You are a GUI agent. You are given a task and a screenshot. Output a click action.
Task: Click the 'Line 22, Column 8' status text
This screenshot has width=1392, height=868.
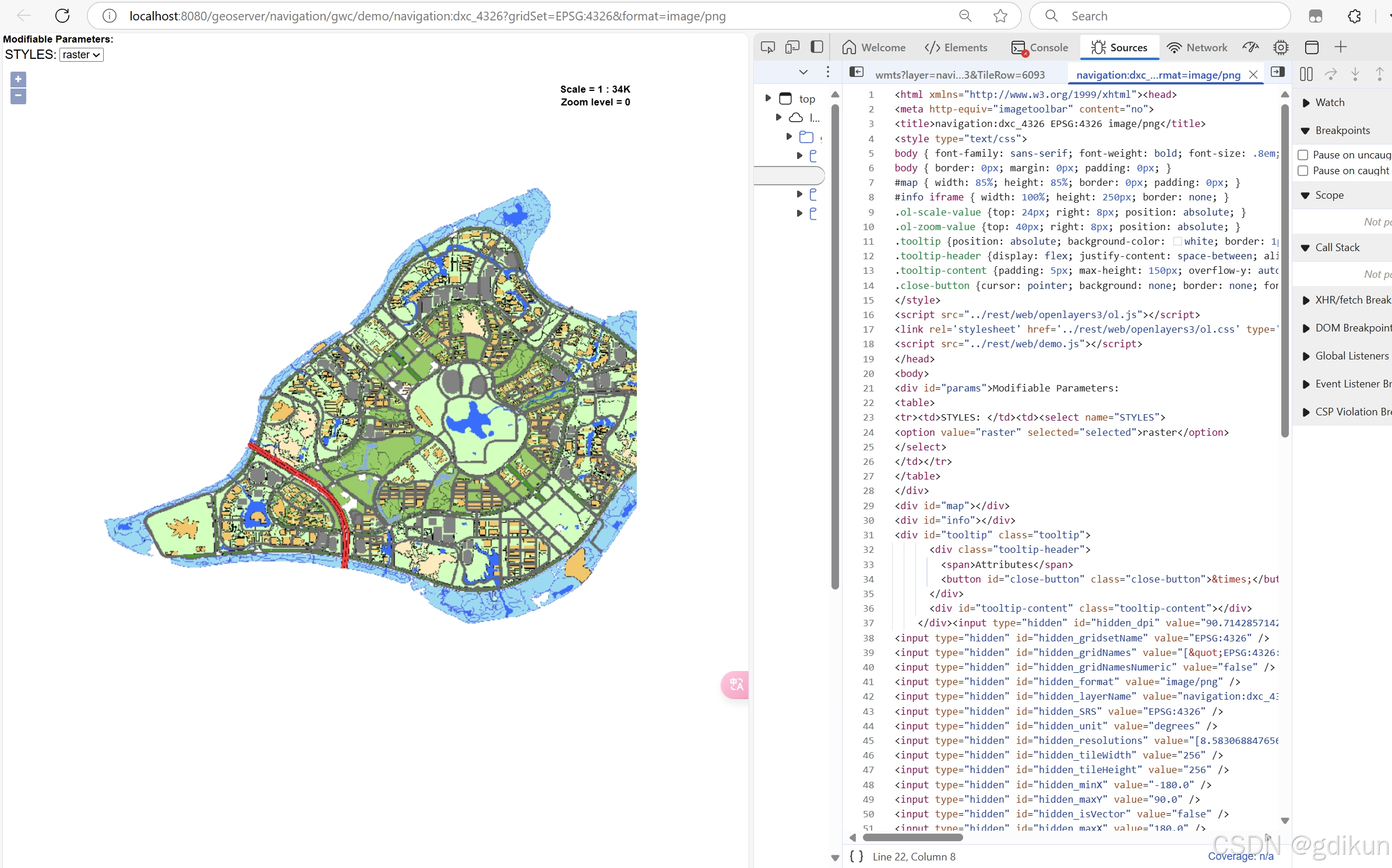point(914,856)
